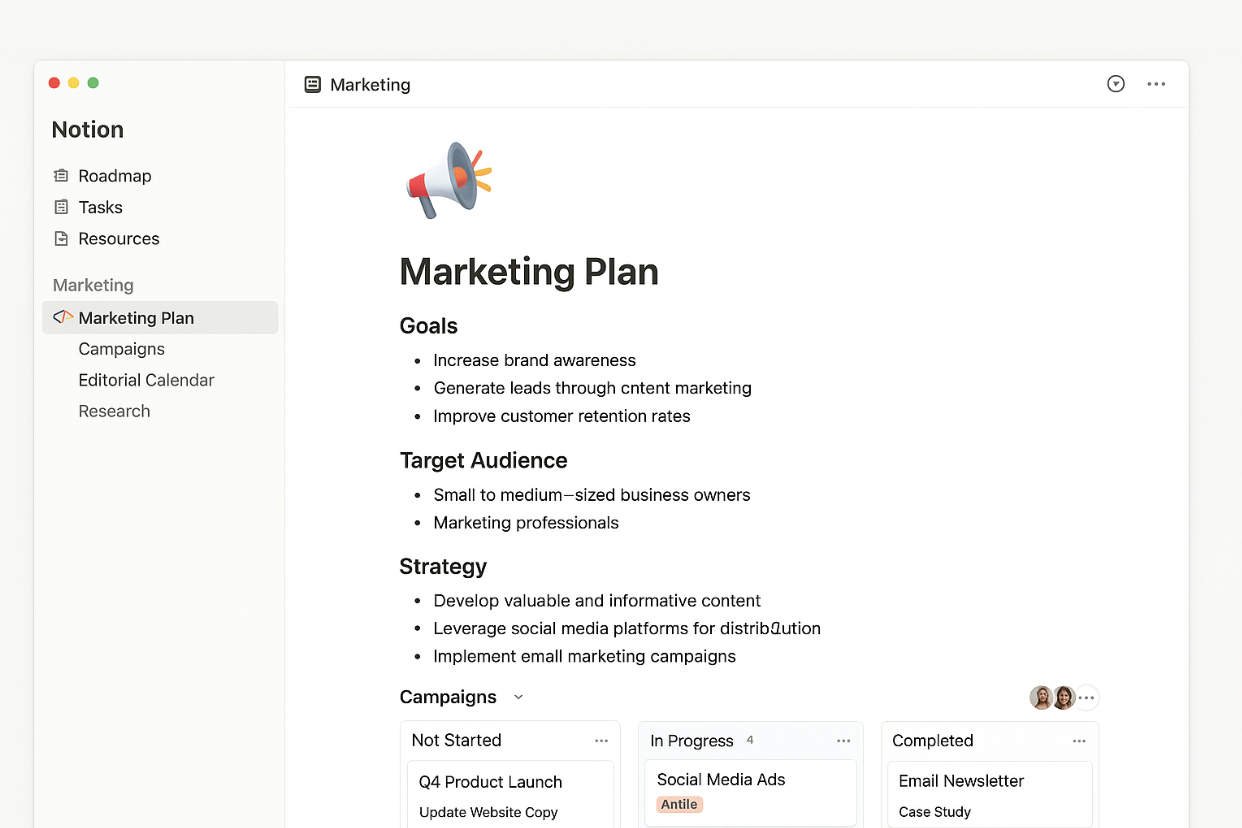Click the green fullscreen window button
Image resolution: width=1242 pixels, height=828 pixels.
93,83
